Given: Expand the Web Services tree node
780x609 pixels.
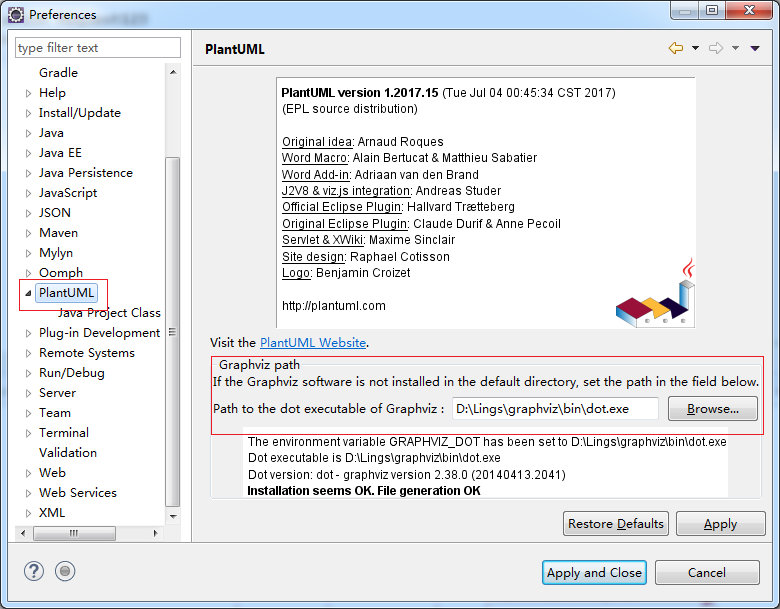Looking at the screenshot, I should [x=28, y=493].
